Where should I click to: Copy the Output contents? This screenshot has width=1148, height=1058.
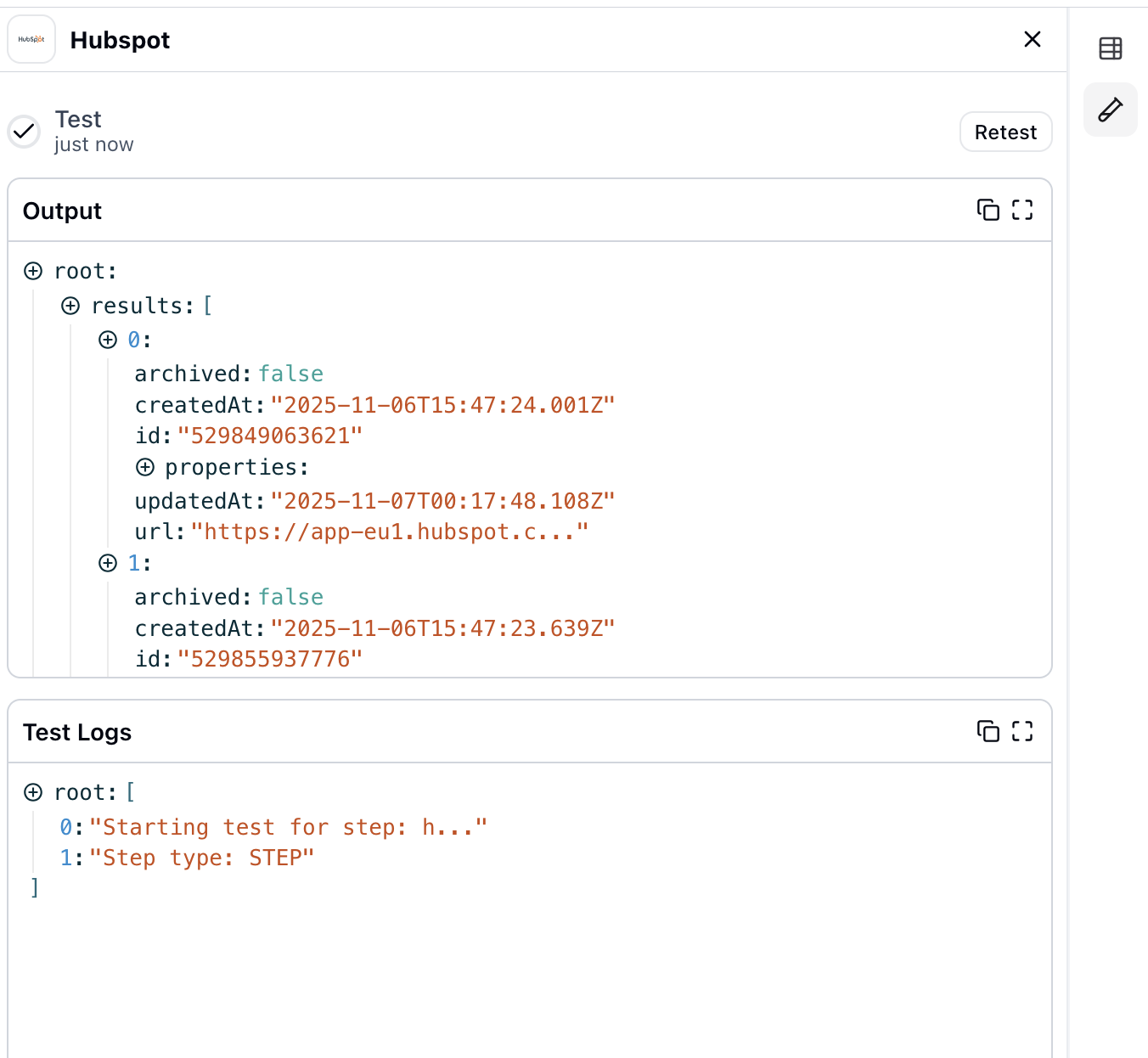click(x=988, y=210)
